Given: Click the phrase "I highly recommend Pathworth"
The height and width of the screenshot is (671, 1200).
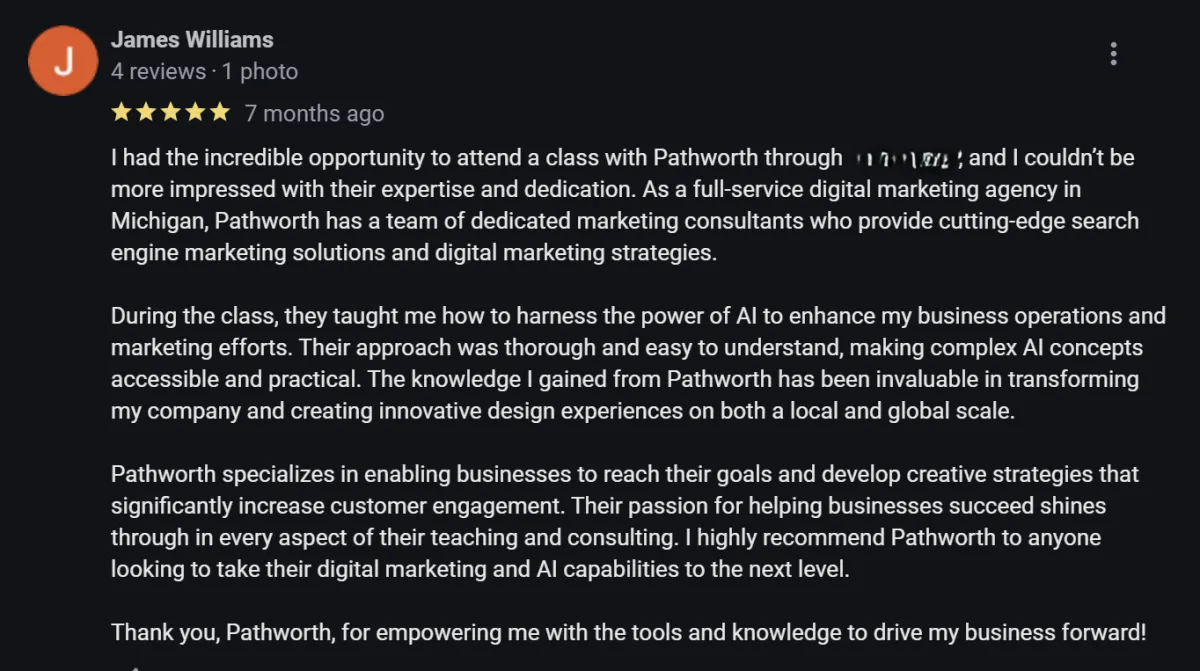Looking at the screenshot, I should click(x=840, y=538).
